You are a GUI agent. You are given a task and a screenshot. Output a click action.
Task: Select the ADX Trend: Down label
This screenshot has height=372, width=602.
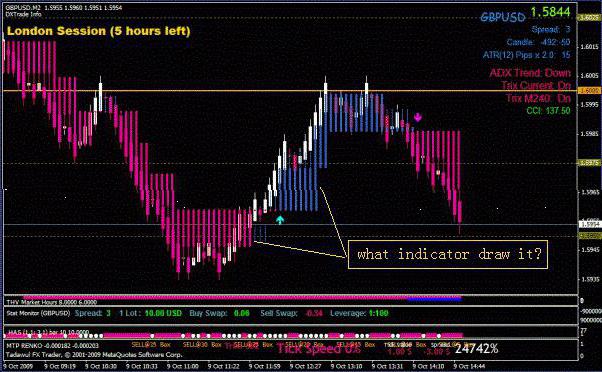[530, 73]
